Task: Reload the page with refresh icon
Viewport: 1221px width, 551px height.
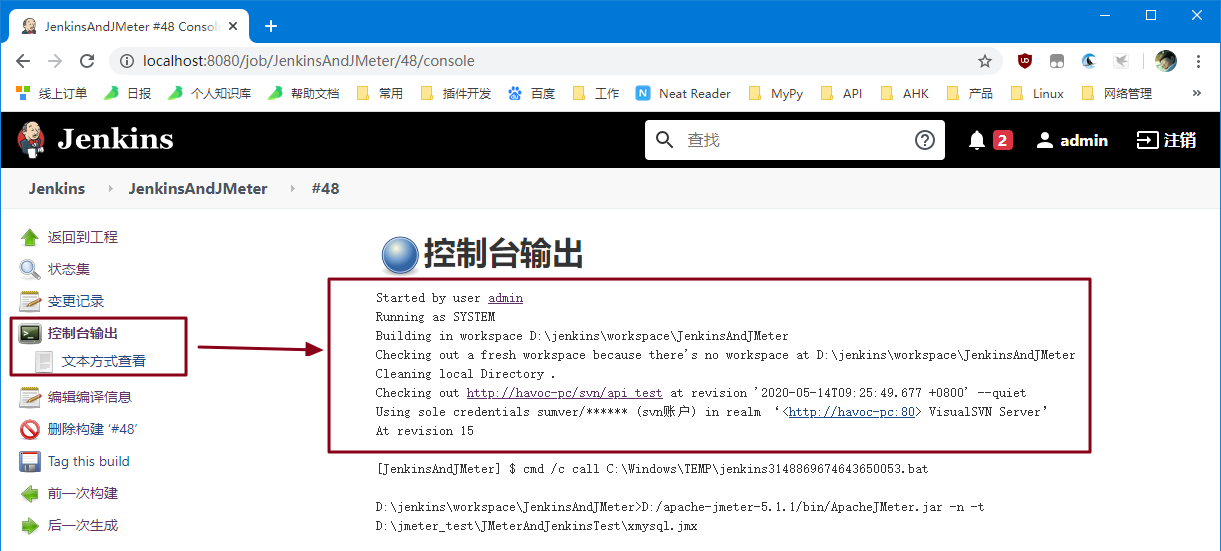Action: [x=87, y=61]
